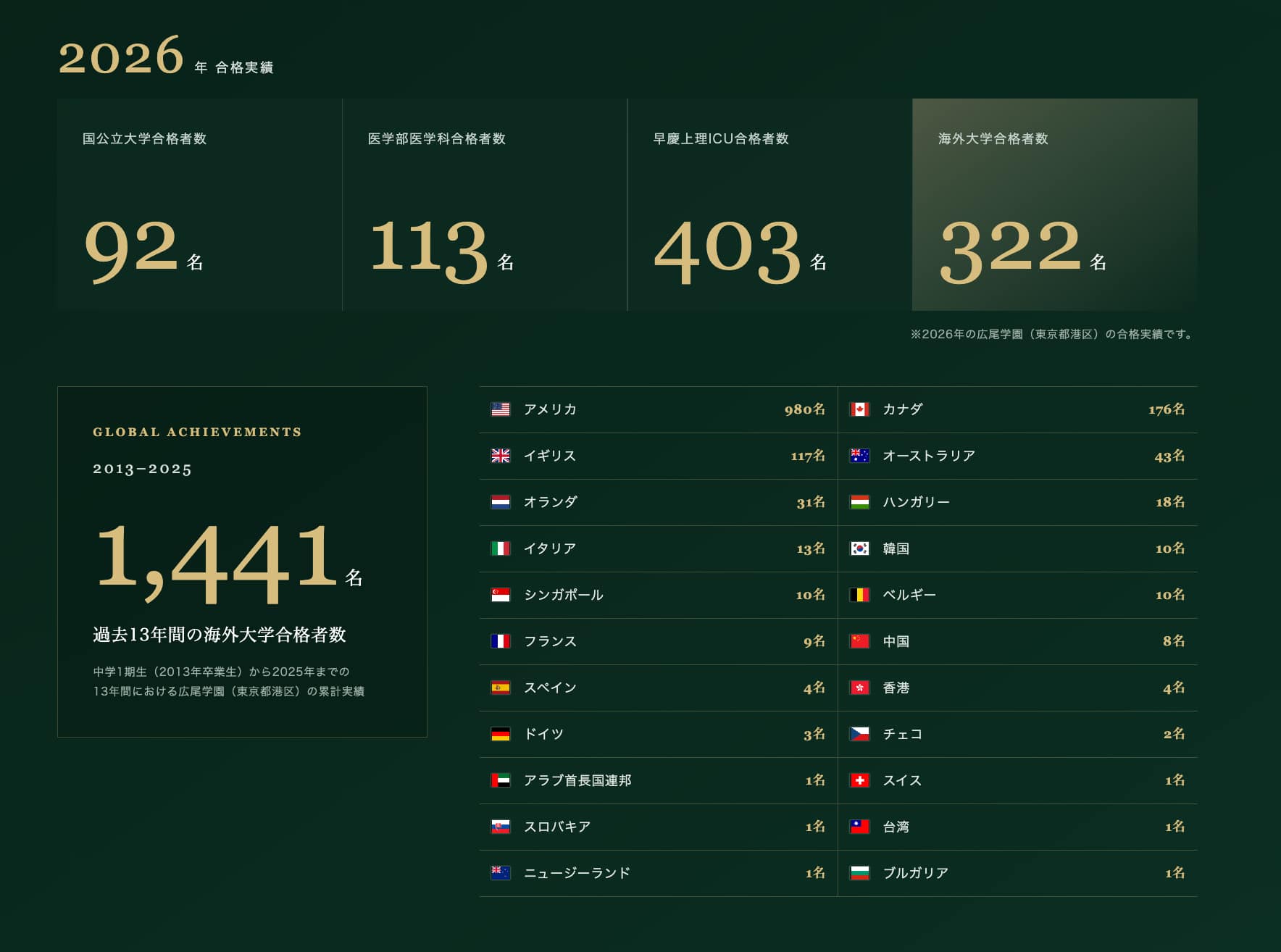Click the ブルガリア country name
This screenshot has height=952, width=1281.
click(x=916, y=873)
